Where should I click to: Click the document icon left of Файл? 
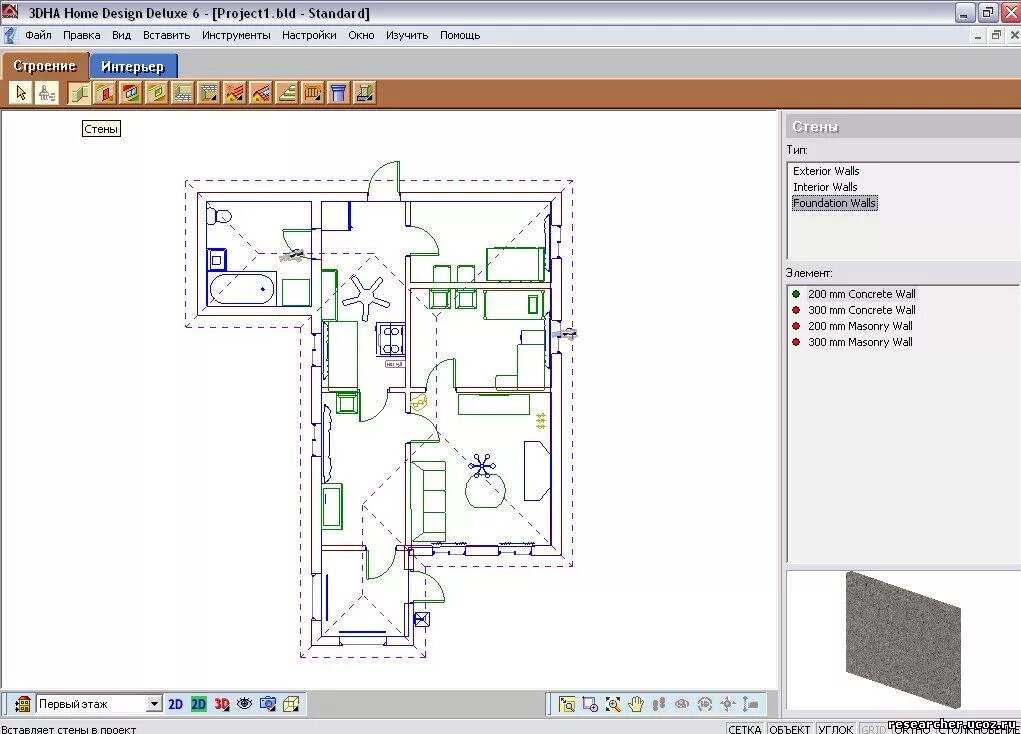(x=10, y=35)
